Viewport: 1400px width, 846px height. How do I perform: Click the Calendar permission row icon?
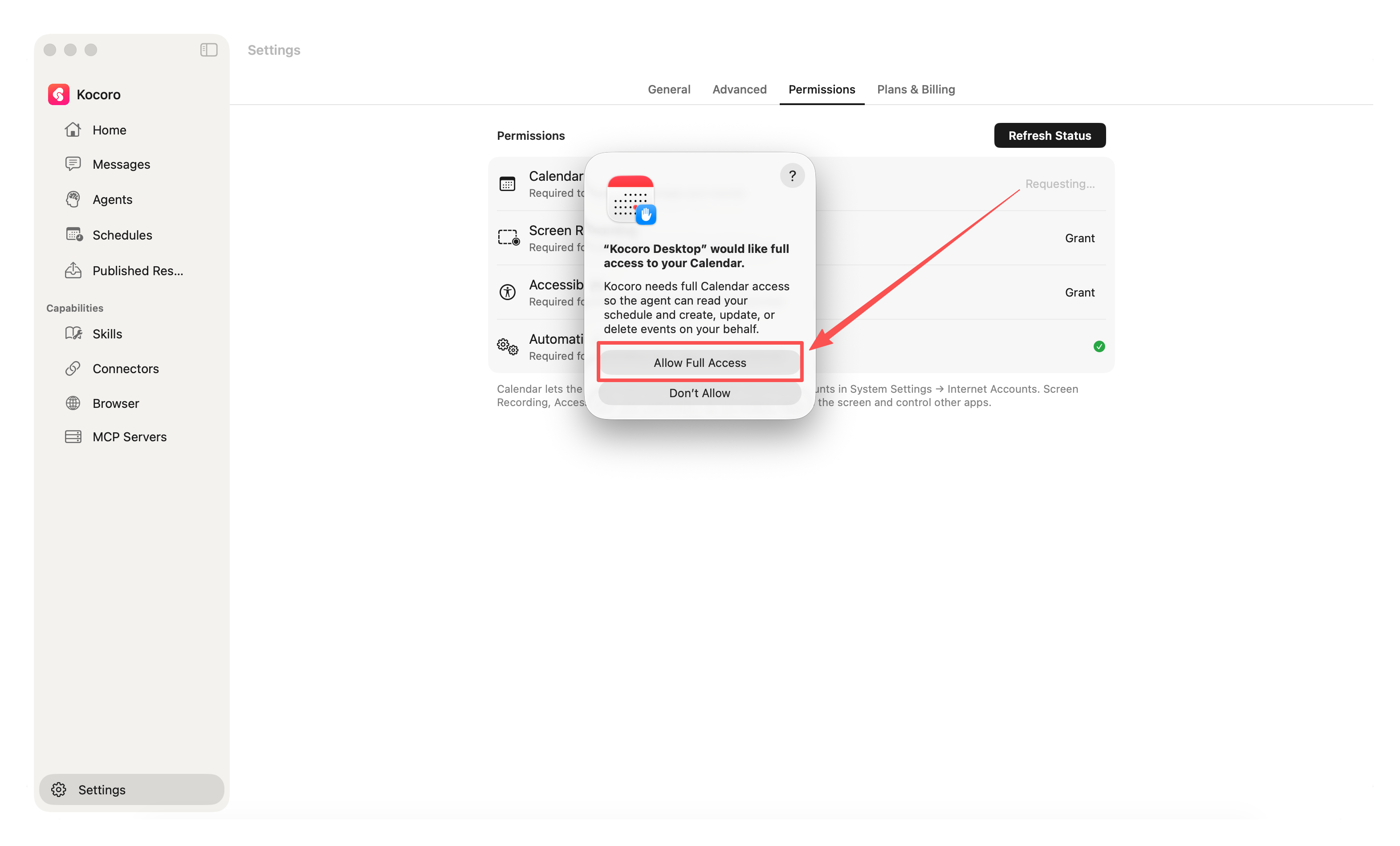coord(507,183)
